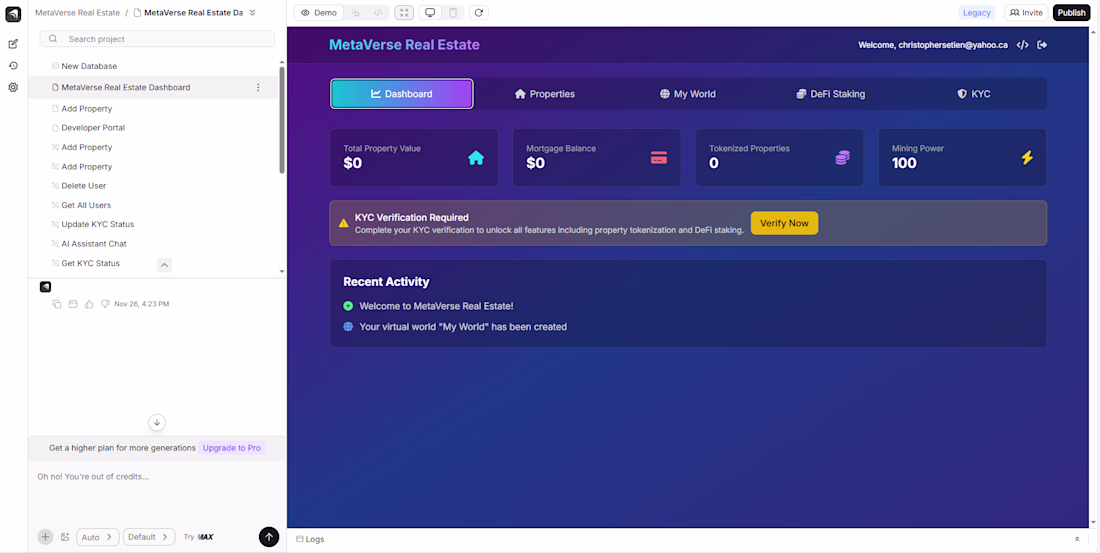
Task: Switch to desktop view icon
Action: [x=430, y=13]
